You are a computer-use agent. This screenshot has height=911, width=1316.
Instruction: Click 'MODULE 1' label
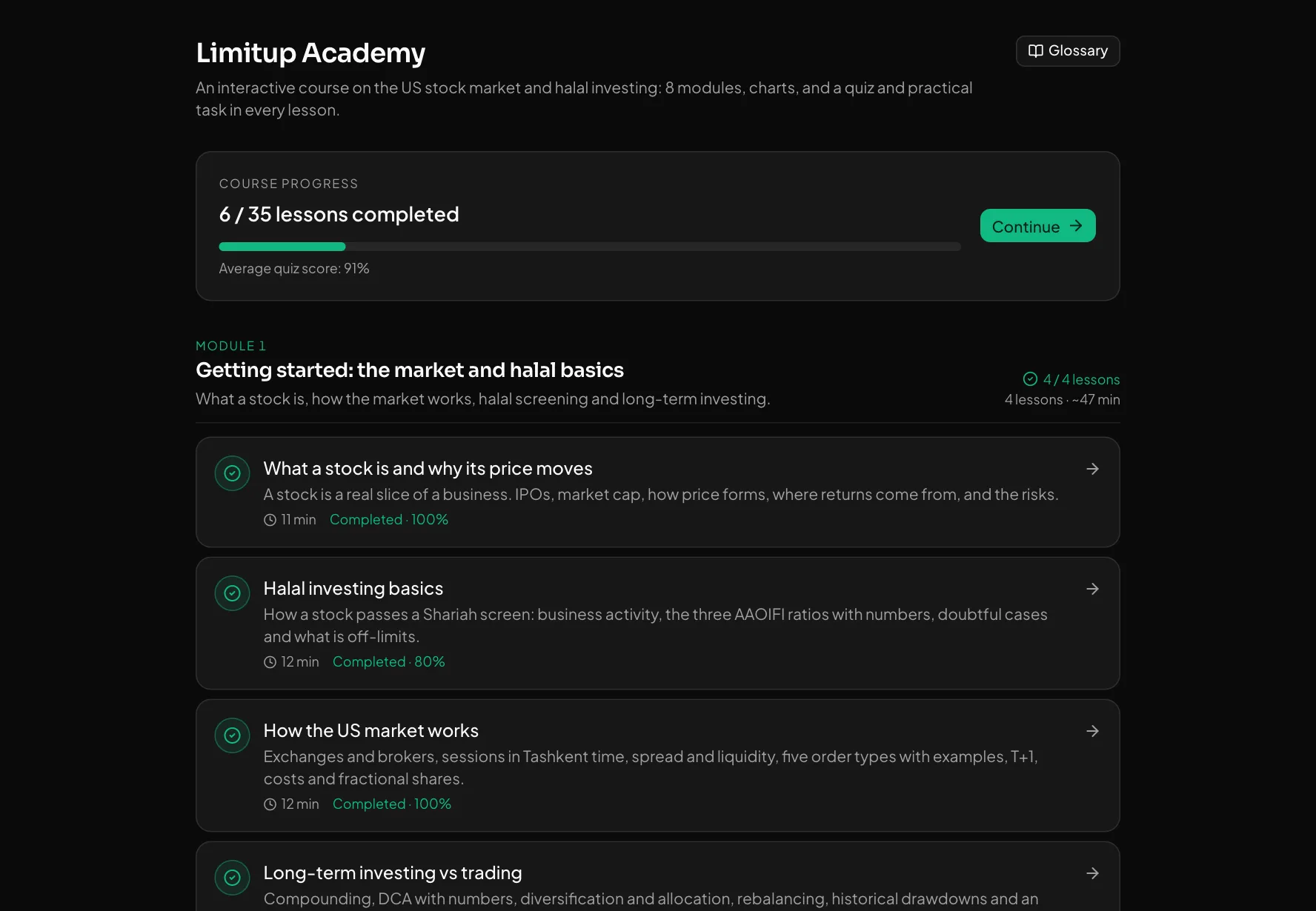(x=231, y=346)
